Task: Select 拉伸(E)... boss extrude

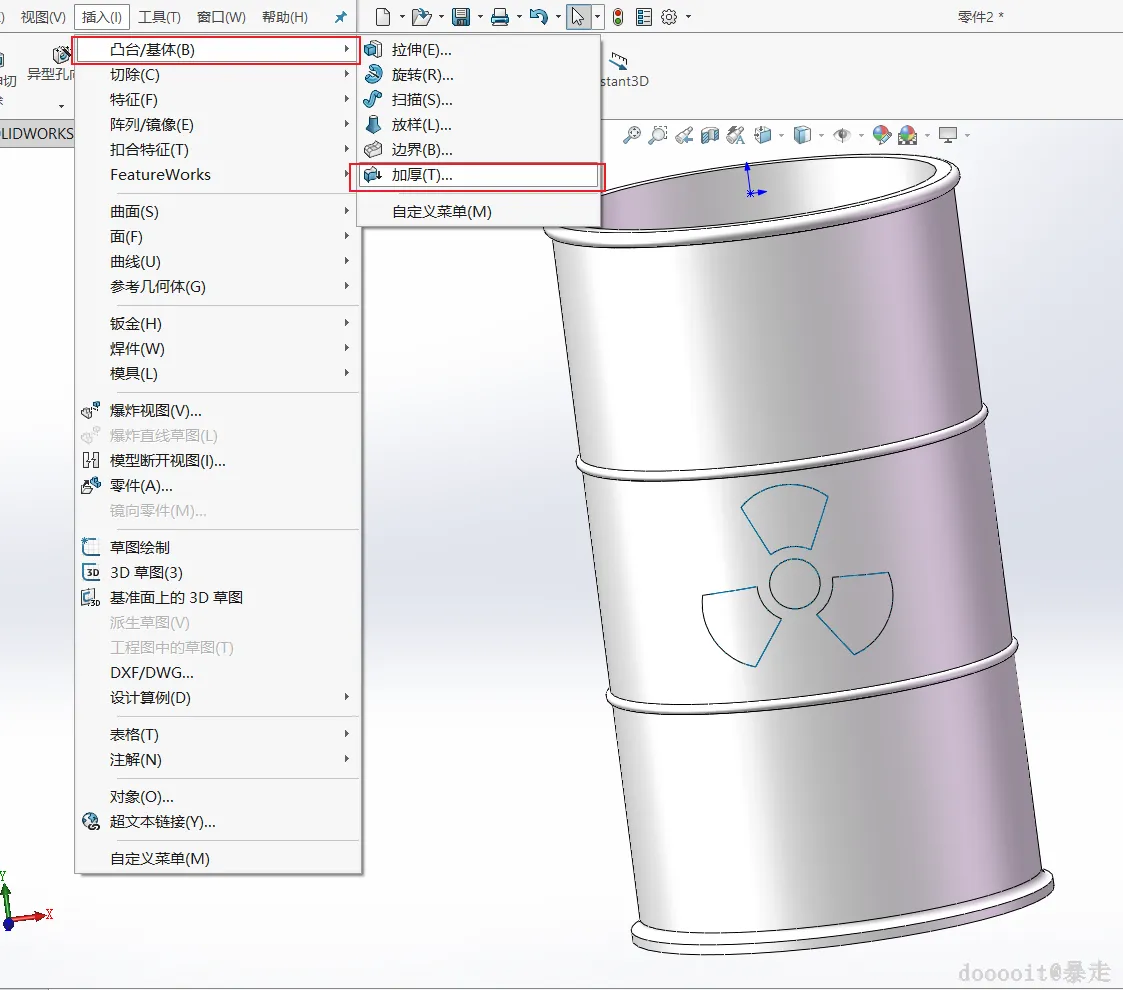Action: tap(421, 50)
